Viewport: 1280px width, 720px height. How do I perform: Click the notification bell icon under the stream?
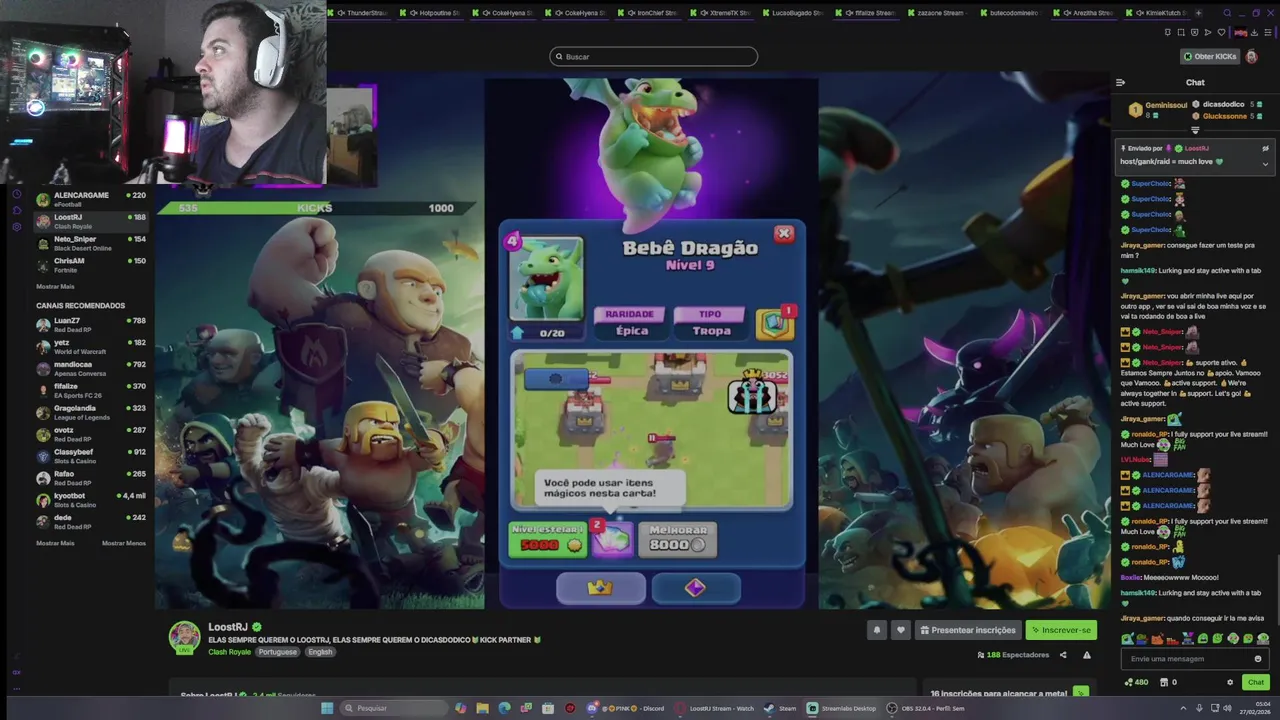point(877,630)
